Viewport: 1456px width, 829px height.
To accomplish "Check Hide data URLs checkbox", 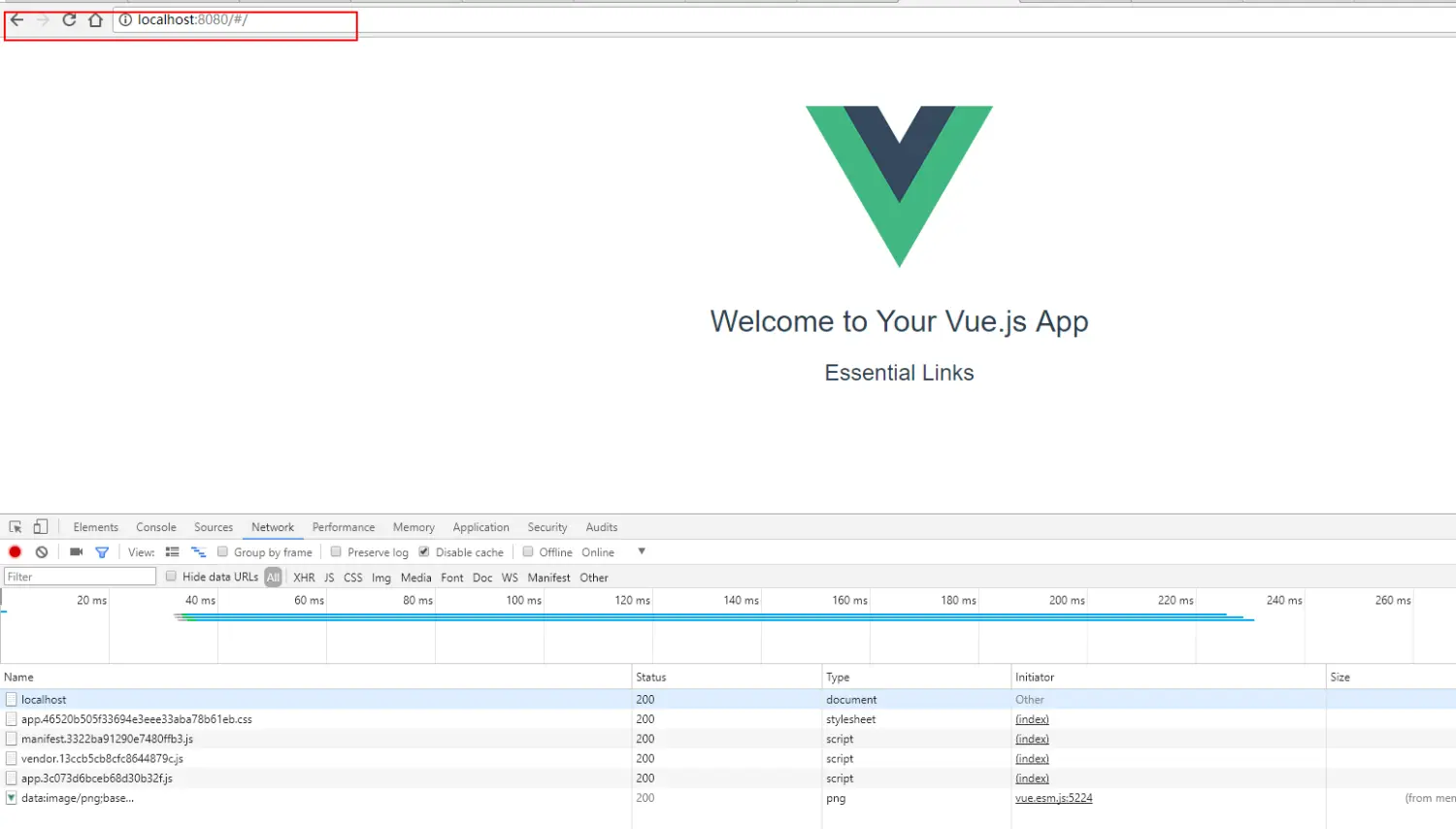I will [171, 576].
